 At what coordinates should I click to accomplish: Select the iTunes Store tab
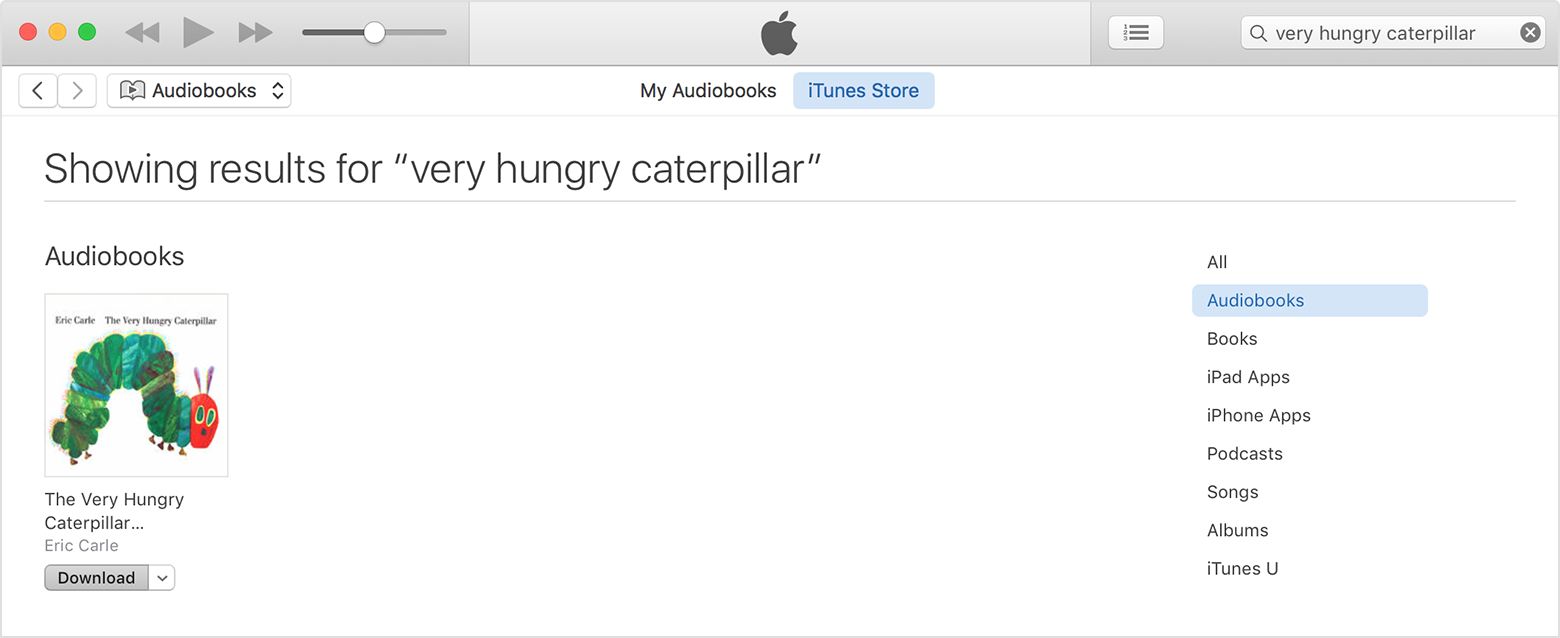pyautogui.click(x=863, y=91)
